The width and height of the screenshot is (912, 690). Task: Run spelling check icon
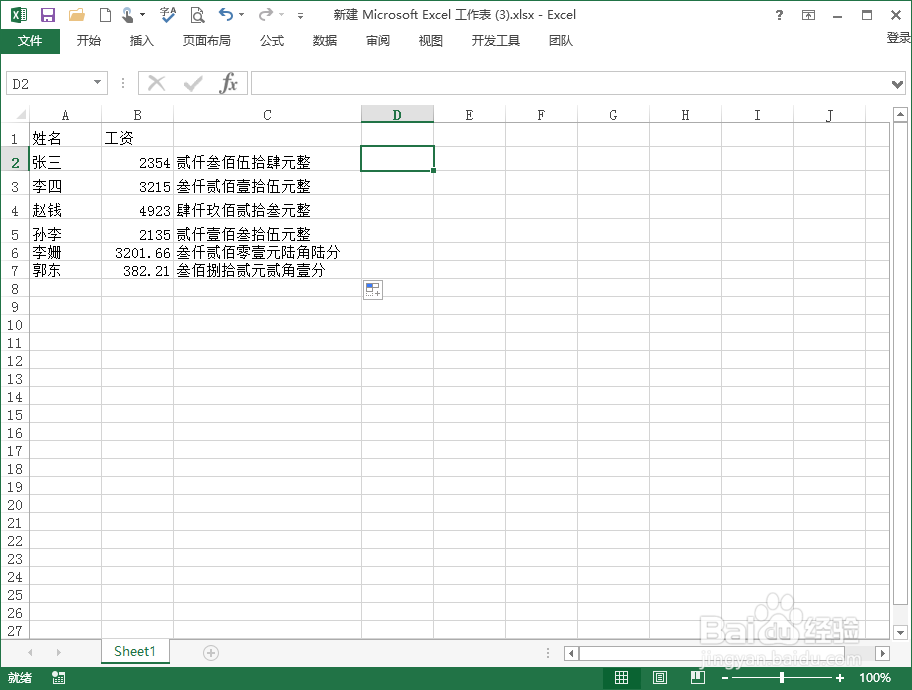click(168, 15)
